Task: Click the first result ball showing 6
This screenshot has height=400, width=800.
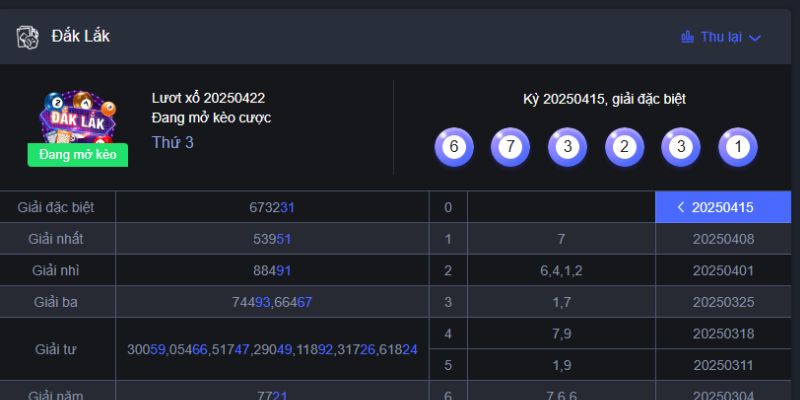Action: (454, 147)
